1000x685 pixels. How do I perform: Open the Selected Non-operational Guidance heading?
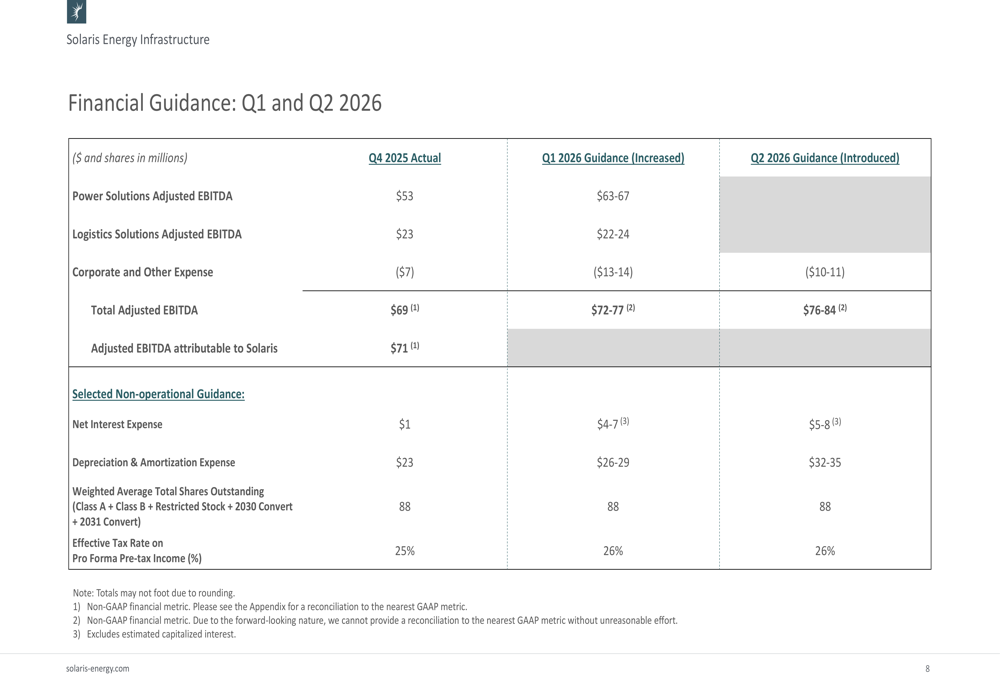[x=158, y=394]
